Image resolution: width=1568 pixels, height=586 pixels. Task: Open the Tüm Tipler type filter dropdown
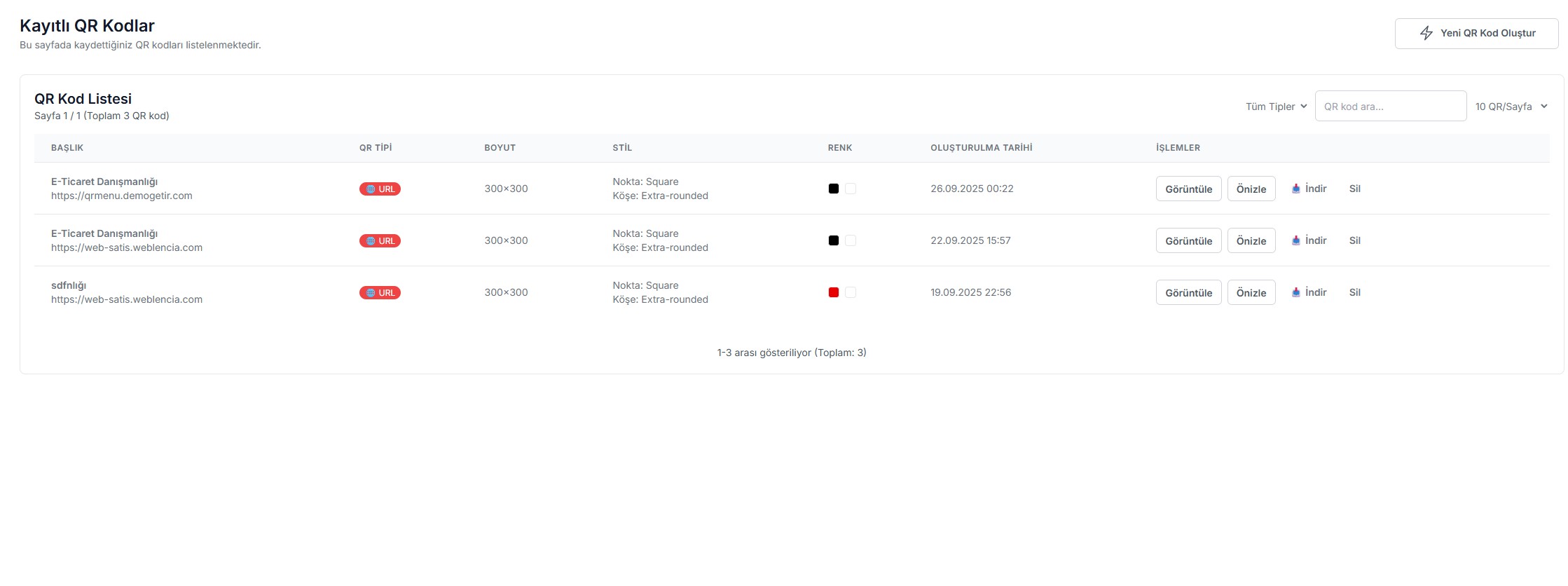point(1276,107)
